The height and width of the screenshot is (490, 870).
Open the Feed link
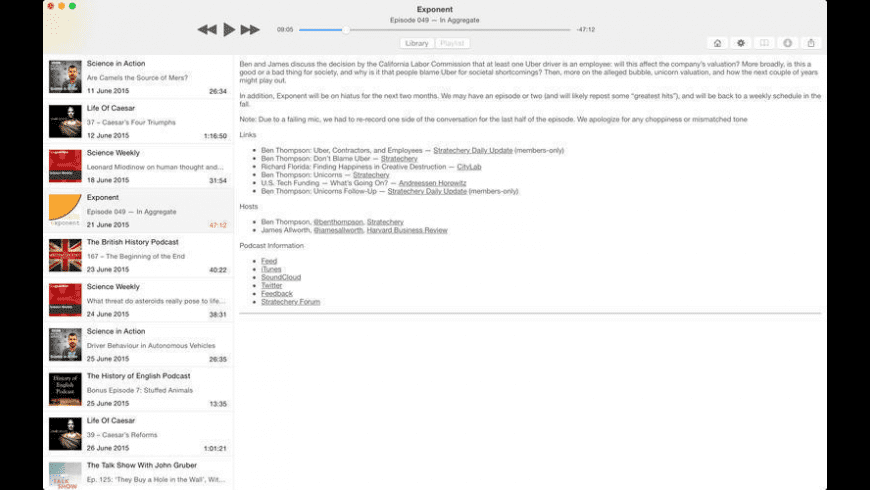(x=269, y=261)
